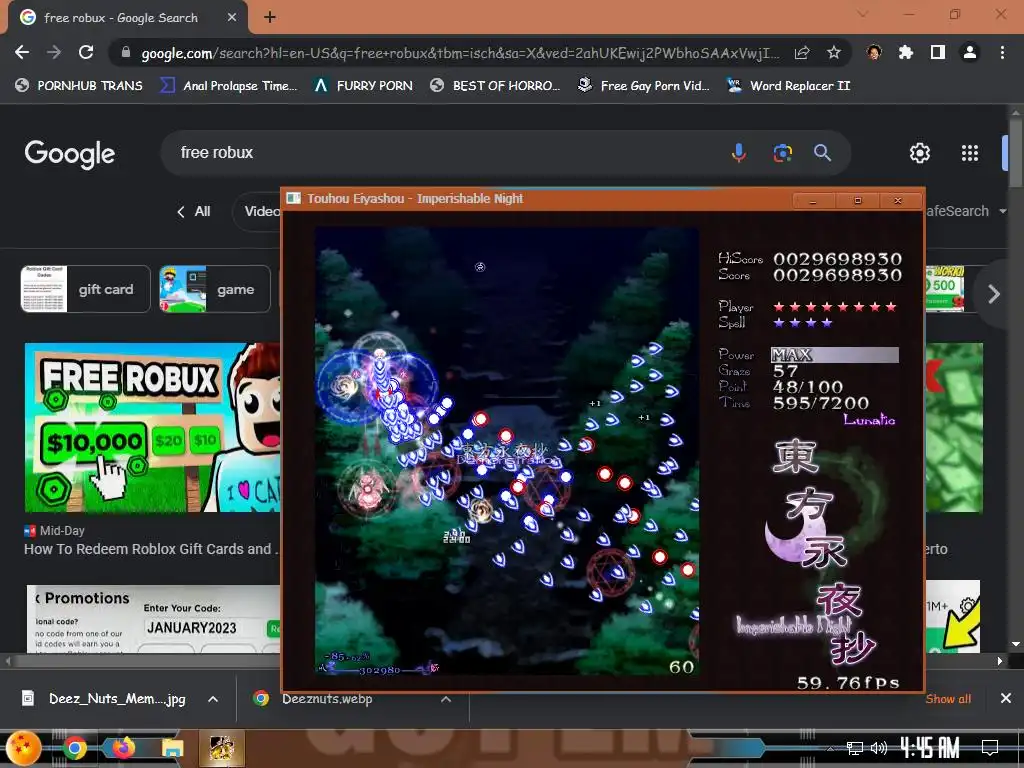
Task: Switch to the All results tab
Action: coord(193,212)
